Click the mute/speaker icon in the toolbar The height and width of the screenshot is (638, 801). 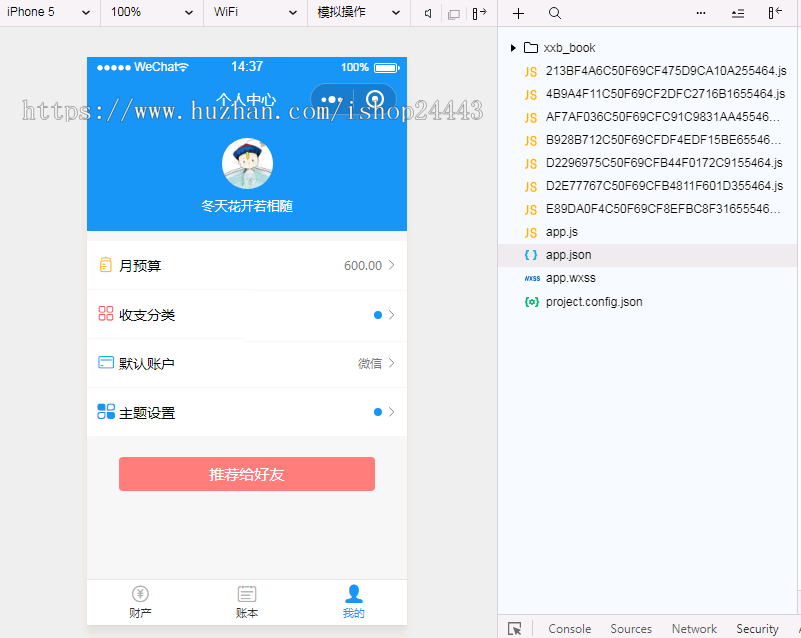(427, 14)
